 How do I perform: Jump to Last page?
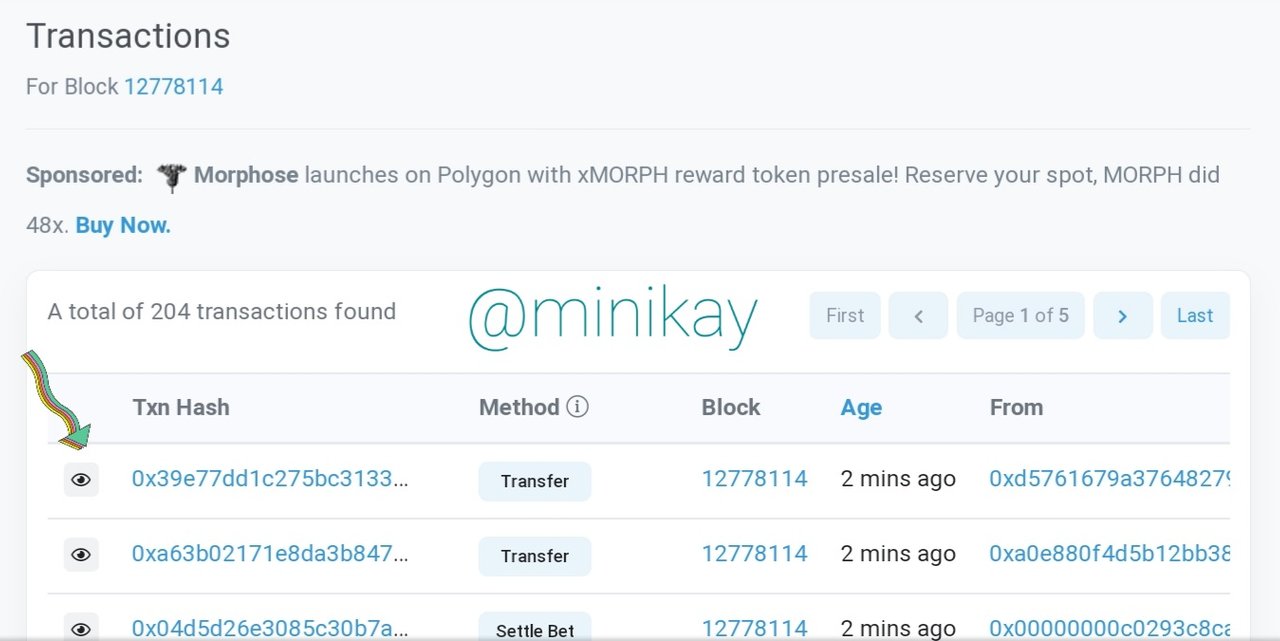click(1195, 316)
